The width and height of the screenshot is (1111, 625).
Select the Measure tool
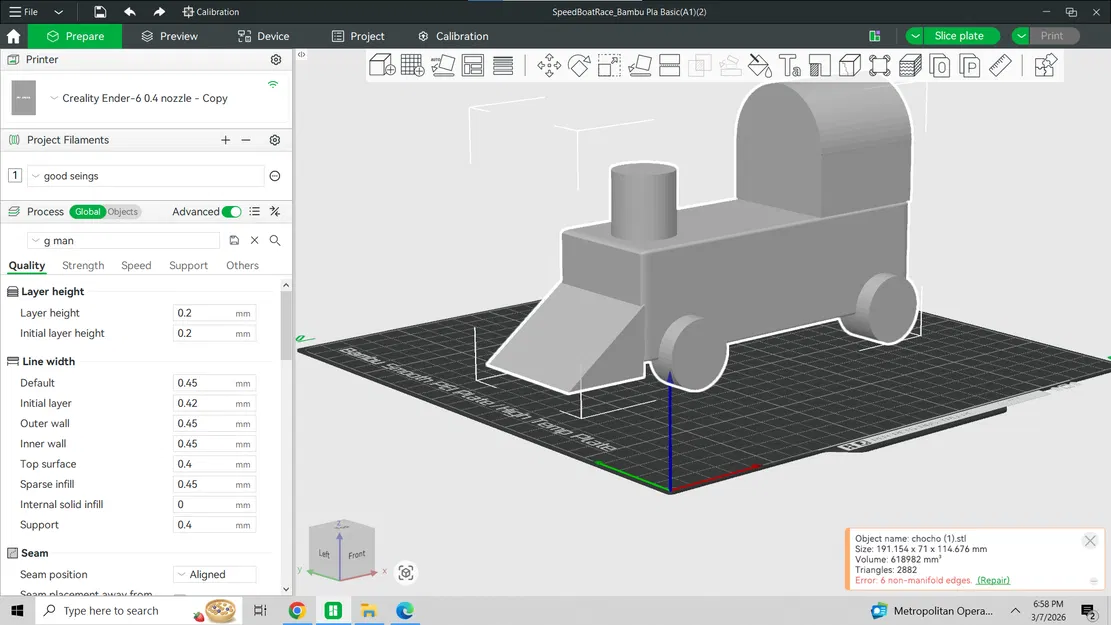pyautogui.click(x=1001, y=65)
